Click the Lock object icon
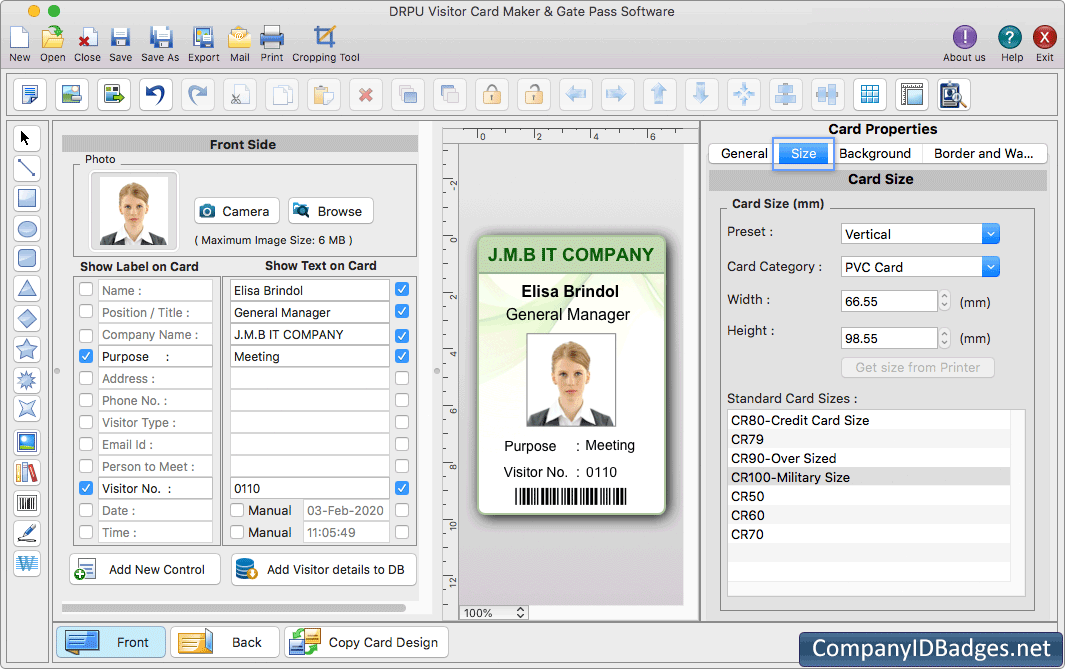Screen dimensions: 1065x669 pos(492,94)
